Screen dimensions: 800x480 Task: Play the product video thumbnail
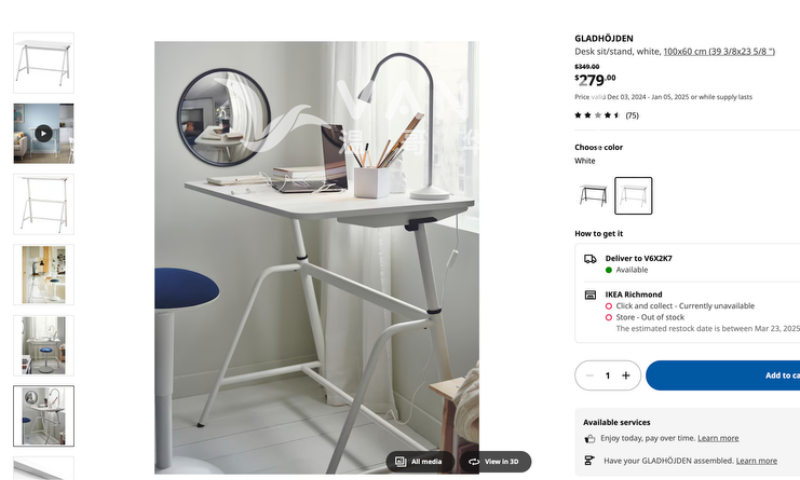pyautogui.click(x=43, y=134)
